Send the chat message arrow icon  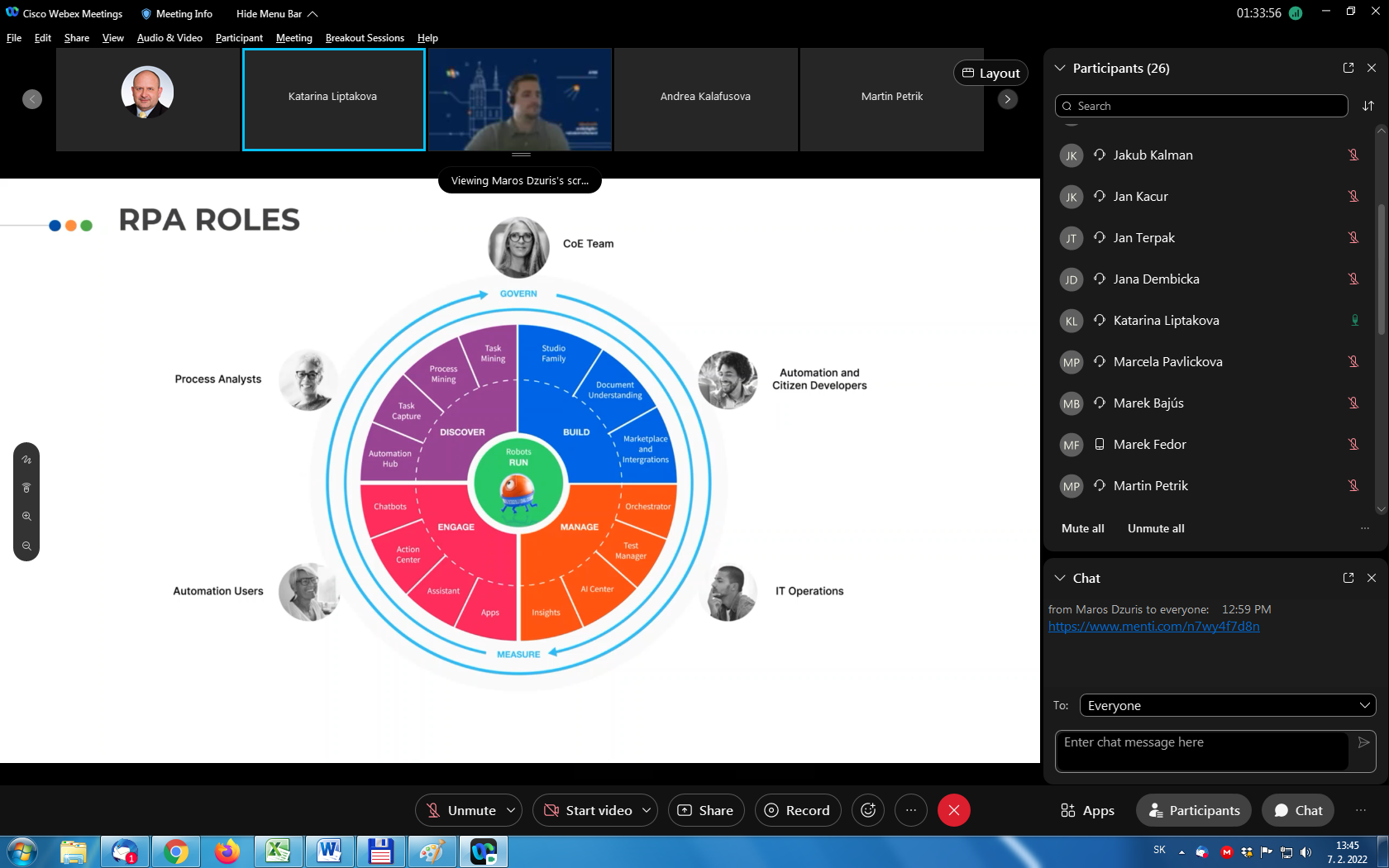(1363, 742)
